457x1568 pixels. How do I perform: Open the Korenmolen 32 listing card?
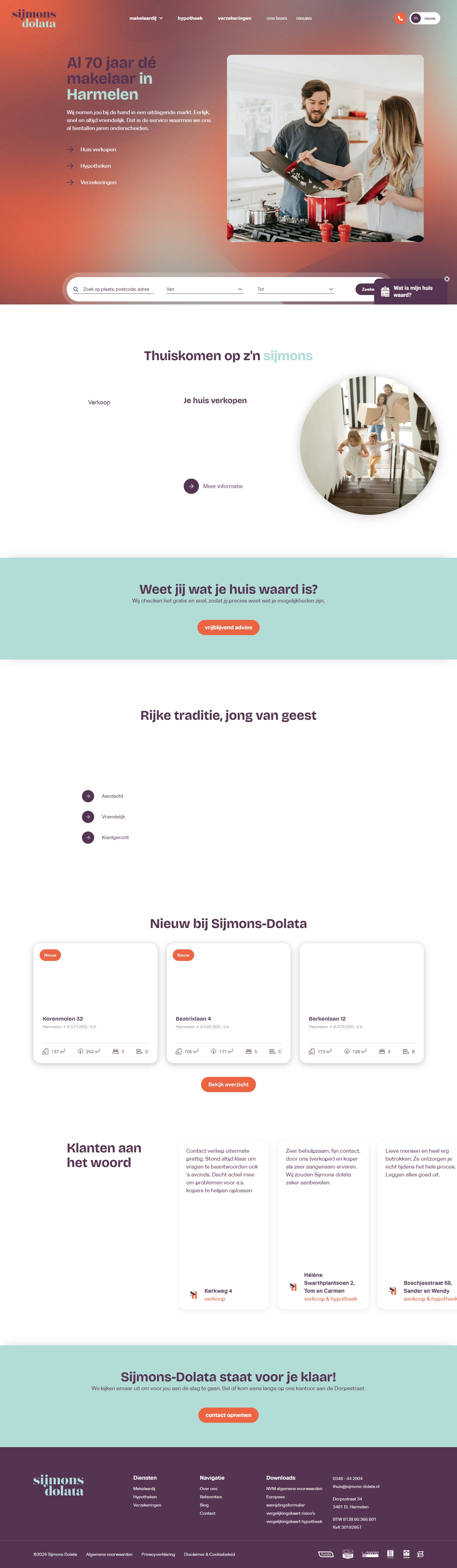(x=95, y=1003)
